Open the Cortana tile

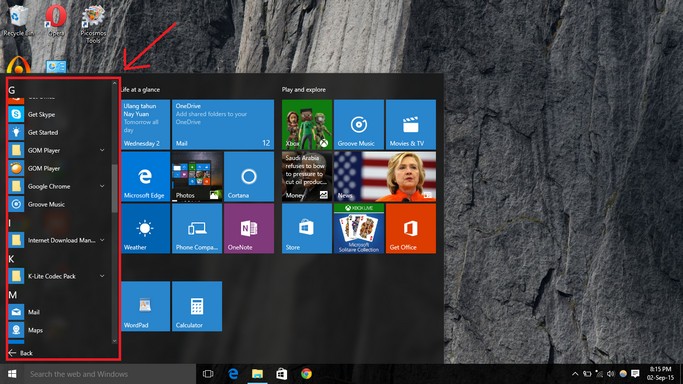pyautogui.click(x=249, y=176)
